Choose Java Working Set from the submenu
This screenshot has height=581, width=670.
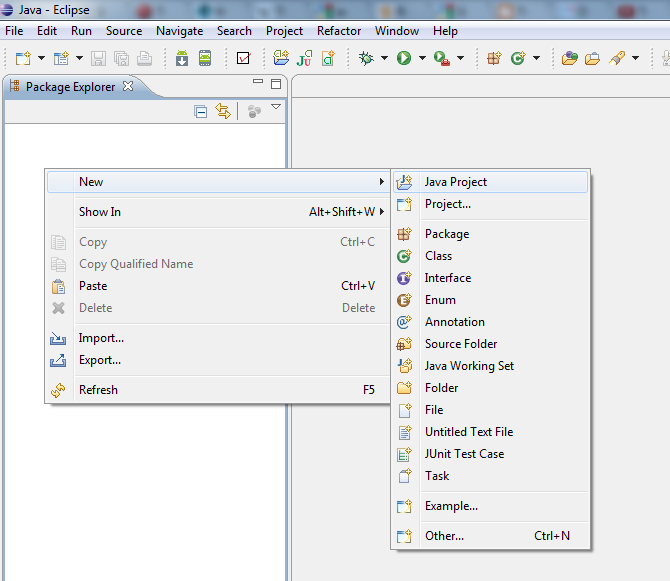[x=490, y=366]
